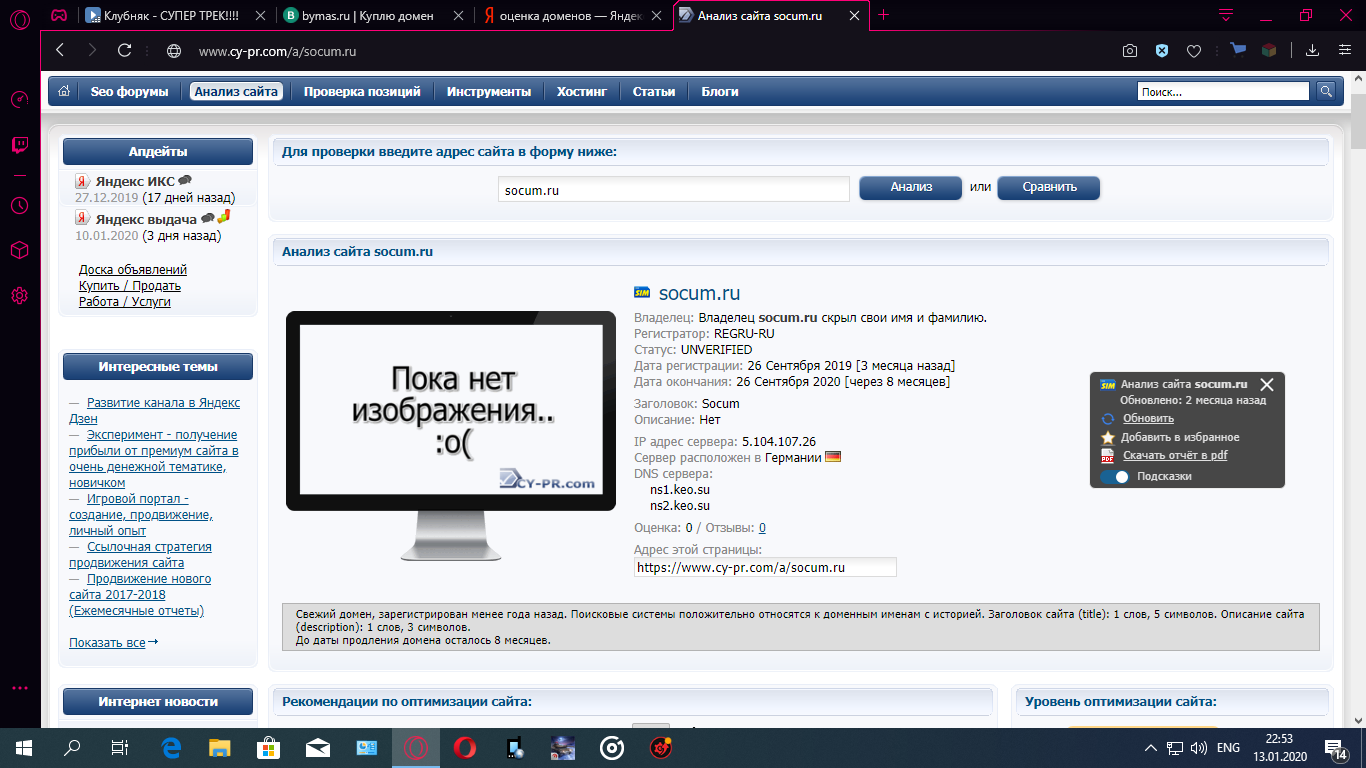The width and height of the screenshot is (1366, 768).
Task: Click the site address input containing socum.ru
Action: [x=673, y=189]
